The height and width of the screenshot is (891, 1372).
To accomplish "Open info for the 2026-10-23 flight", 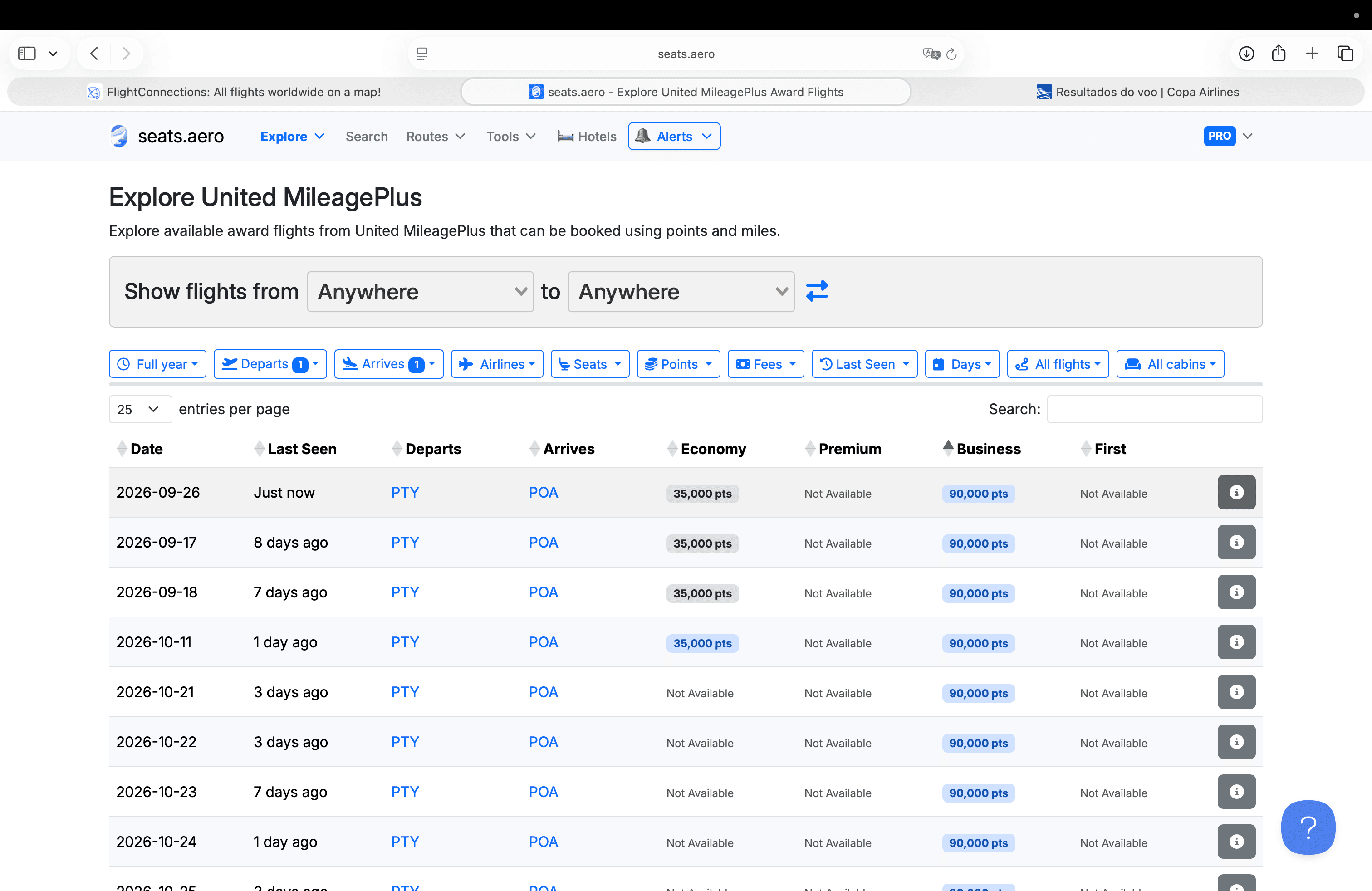I will [1236, 791].
